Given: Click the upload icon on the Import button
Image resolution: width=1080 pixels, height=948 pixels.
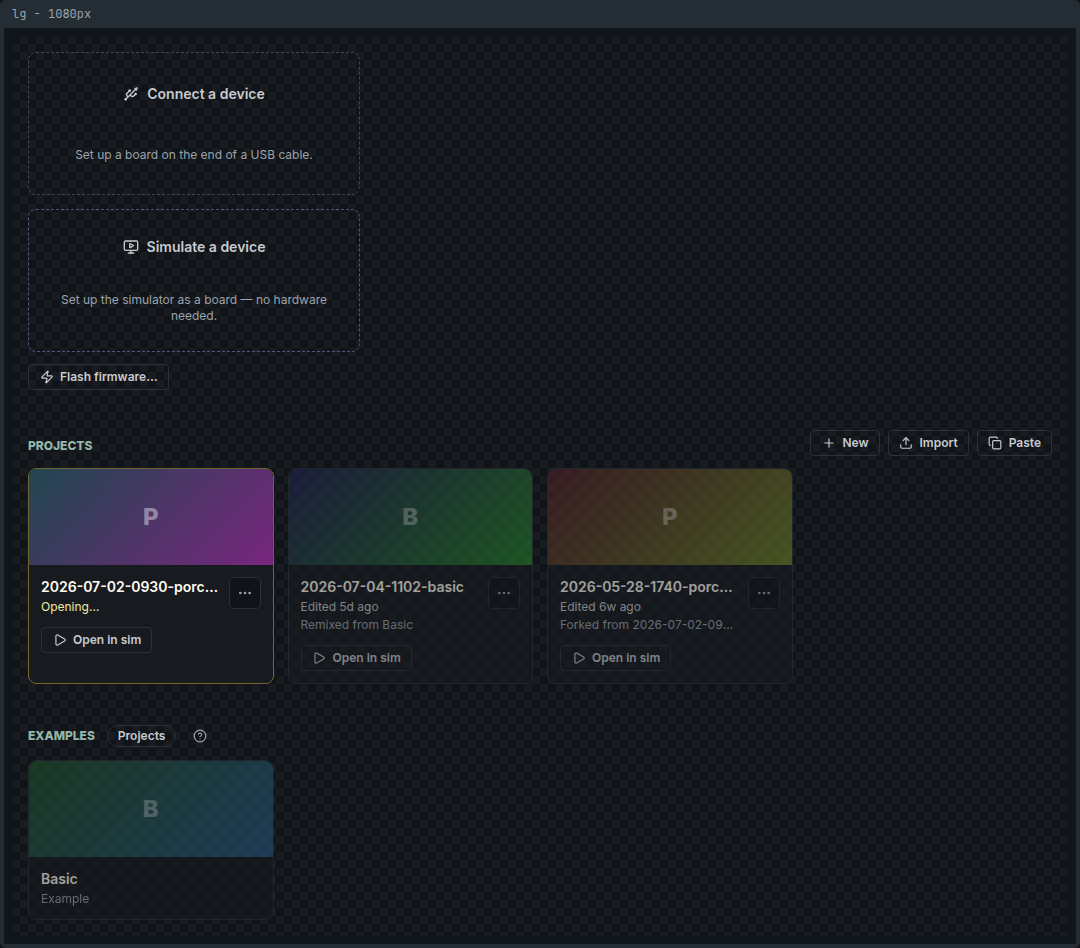Looking at the screenshot, I should [906, 443].
